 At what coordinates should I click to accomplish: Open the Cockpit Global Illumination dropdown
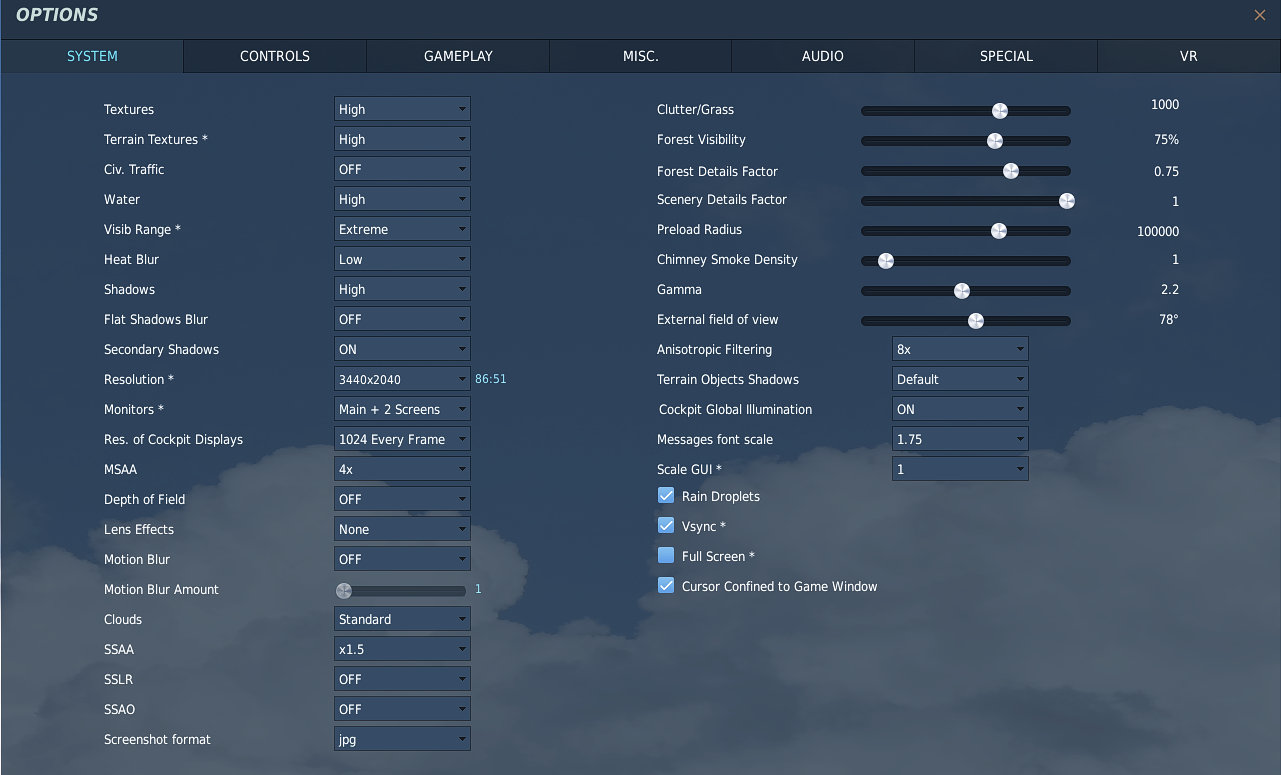[x=960, y=409]
